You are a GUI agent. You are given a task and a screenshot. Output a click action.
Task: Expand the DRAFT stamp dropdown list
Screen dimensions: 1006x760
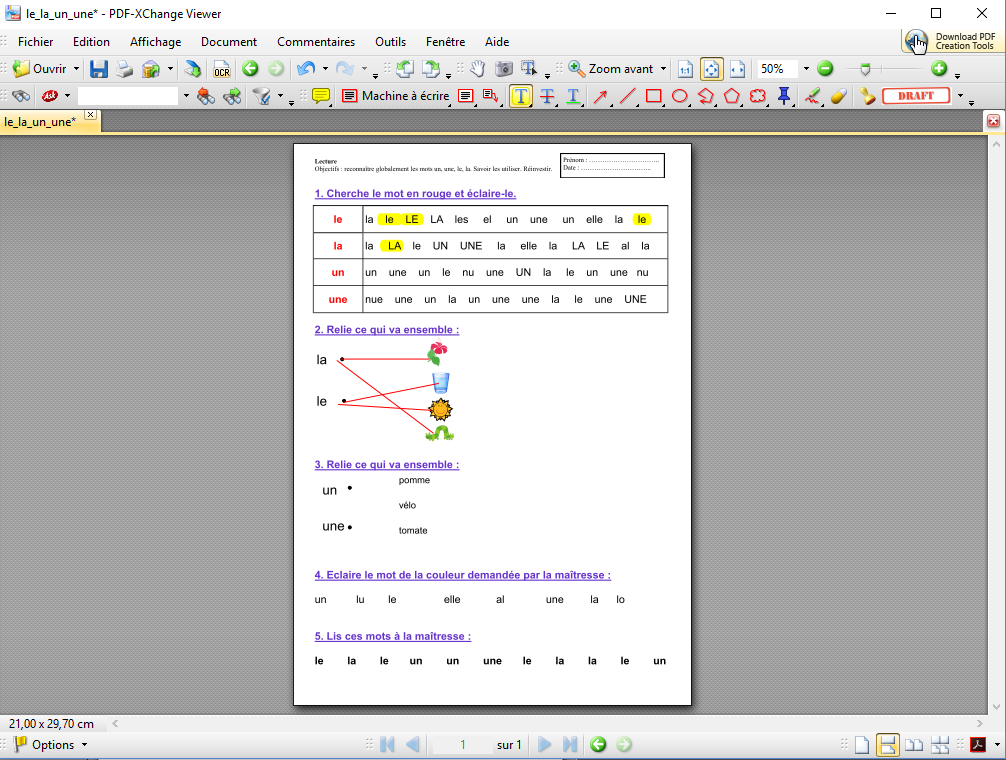point(960,96)
